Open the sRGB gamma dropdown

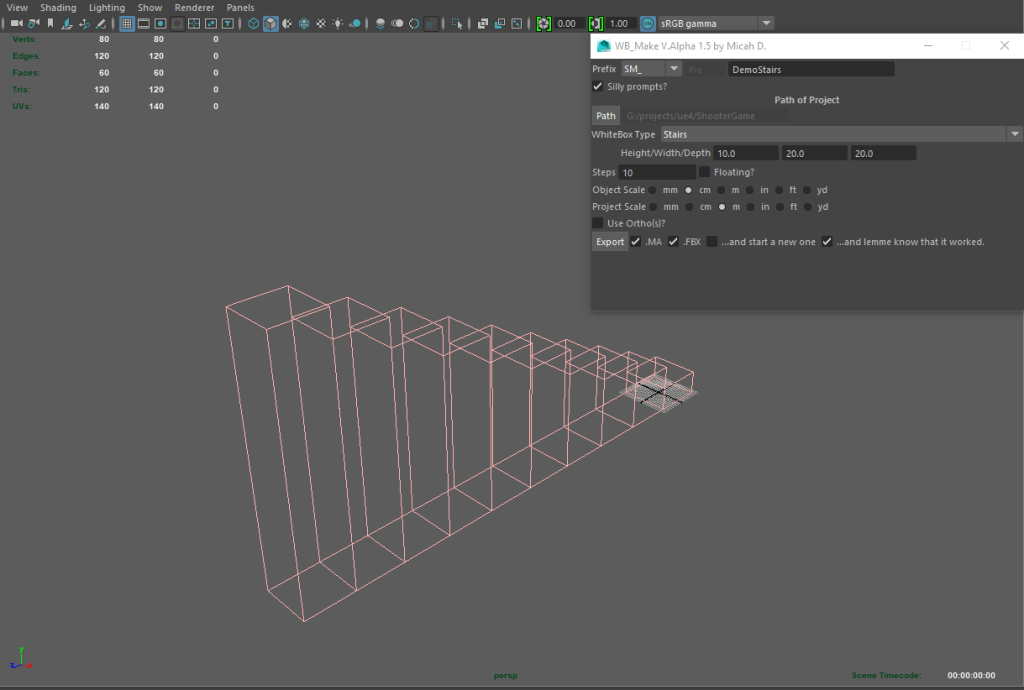(765, 23)
